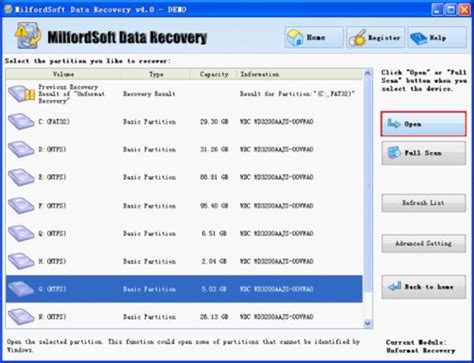This screenshot has height=363, width=474.
Task: Click Basic Partition in the 31.26 GB row
Action: pos(149,149)
